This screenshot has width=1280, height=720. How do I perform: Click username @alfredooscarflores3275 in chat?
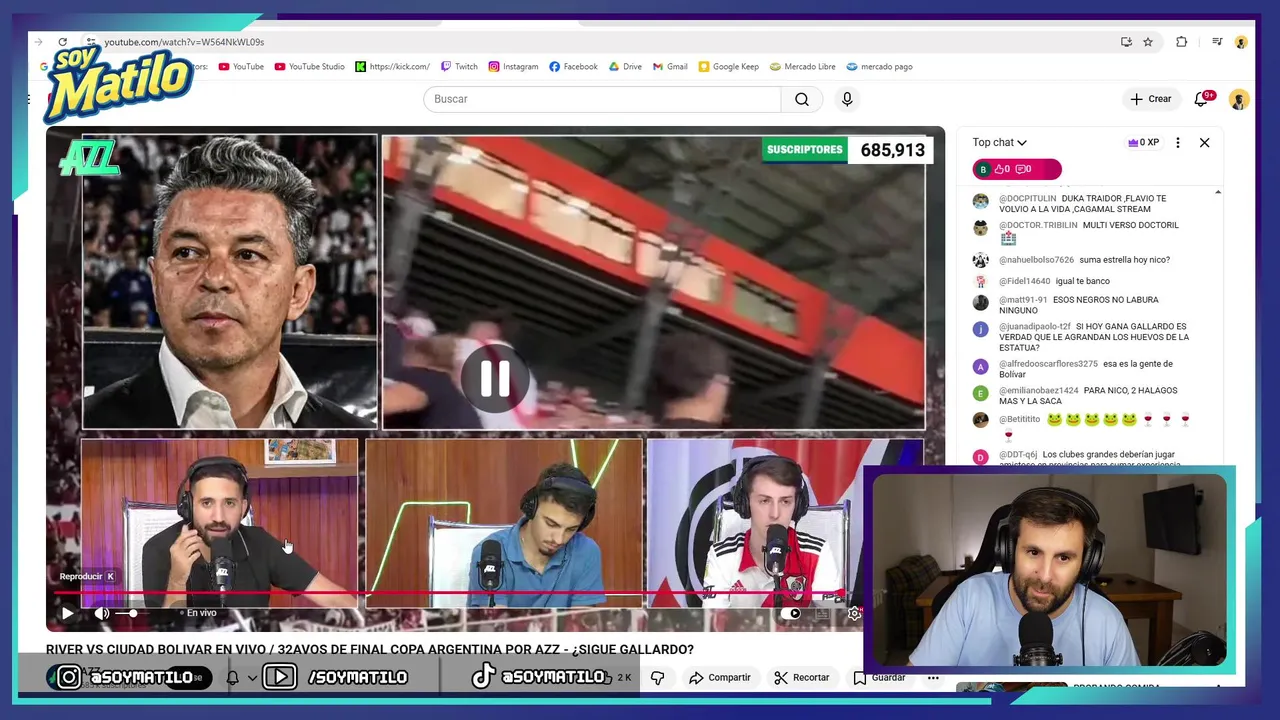pyautogui.click(x=1048, y=364)
